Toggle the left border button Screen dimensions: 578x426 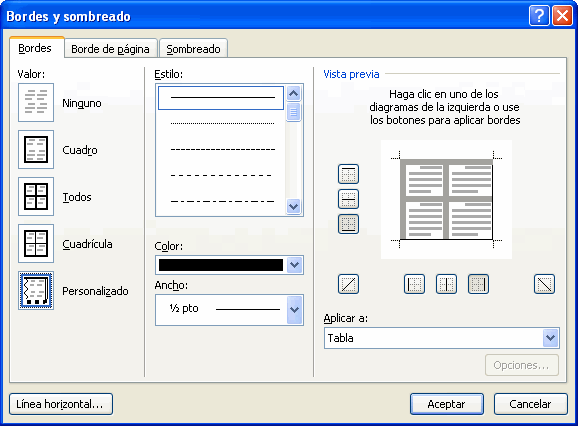[414, 284]
